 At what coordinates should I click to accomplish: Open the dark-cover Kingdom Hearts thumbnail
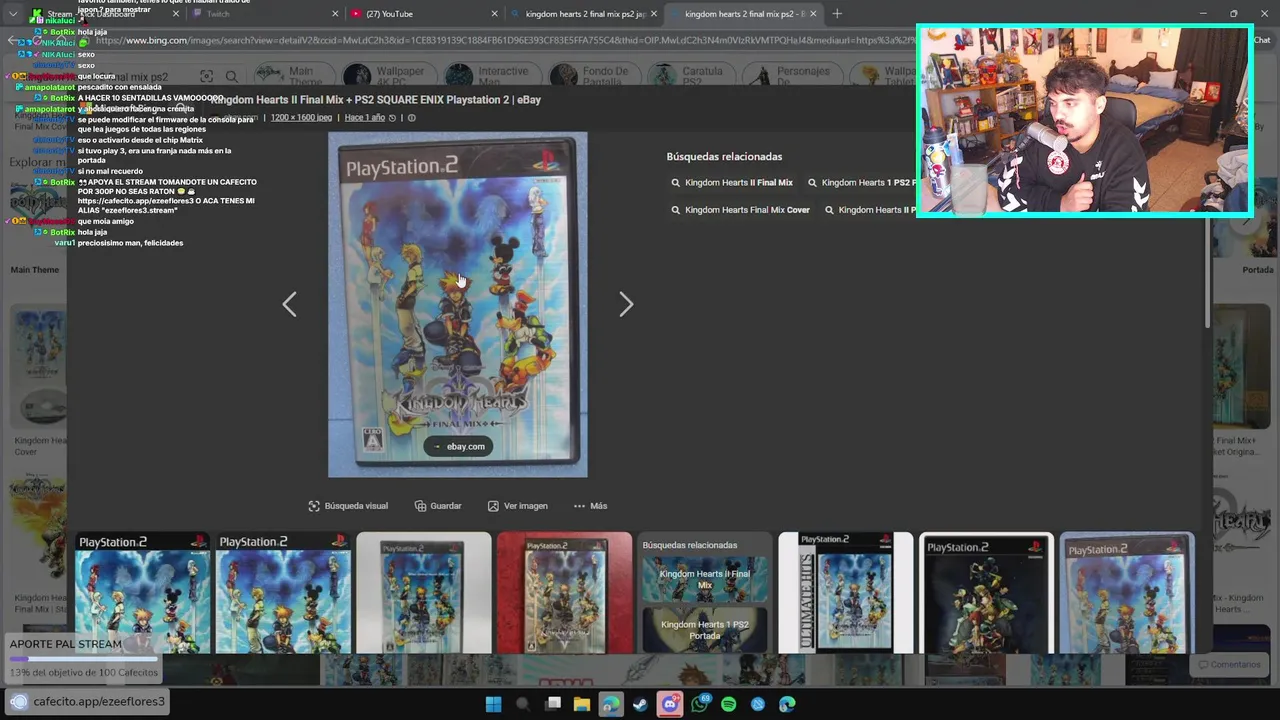(986, 593)
